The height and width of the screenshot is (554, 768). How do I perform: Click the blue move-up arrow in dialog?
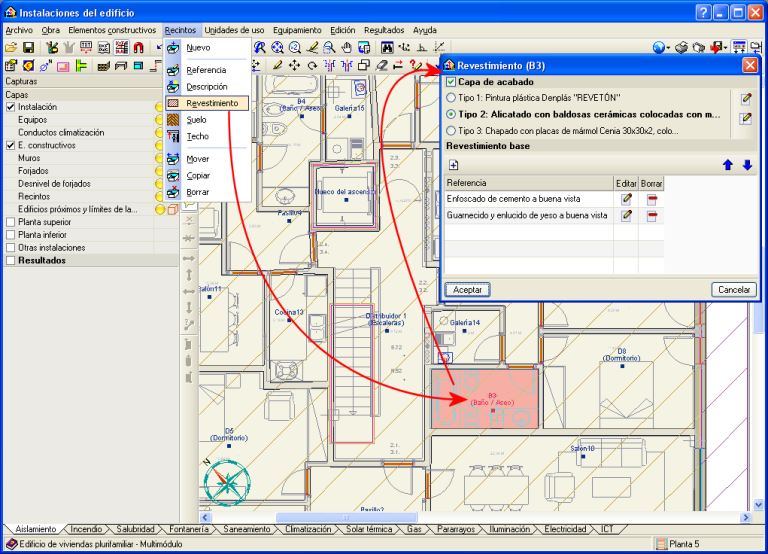coord(729,165)
